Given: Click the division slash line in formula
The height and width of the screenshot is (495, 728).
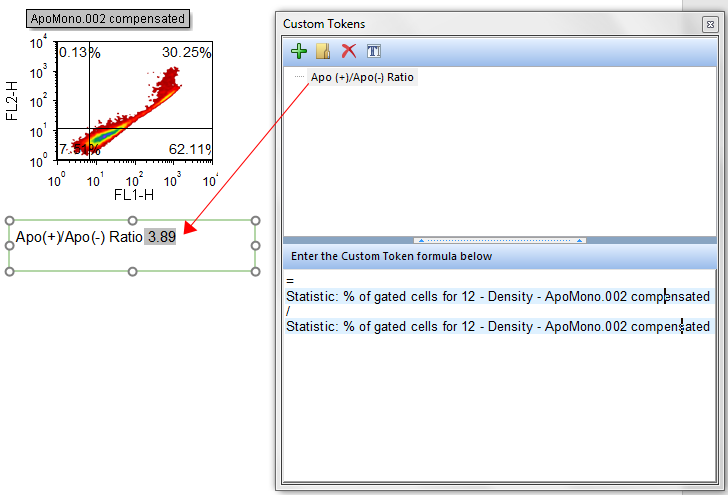Looking at the screenshot, I should click(x=289, y=312).
